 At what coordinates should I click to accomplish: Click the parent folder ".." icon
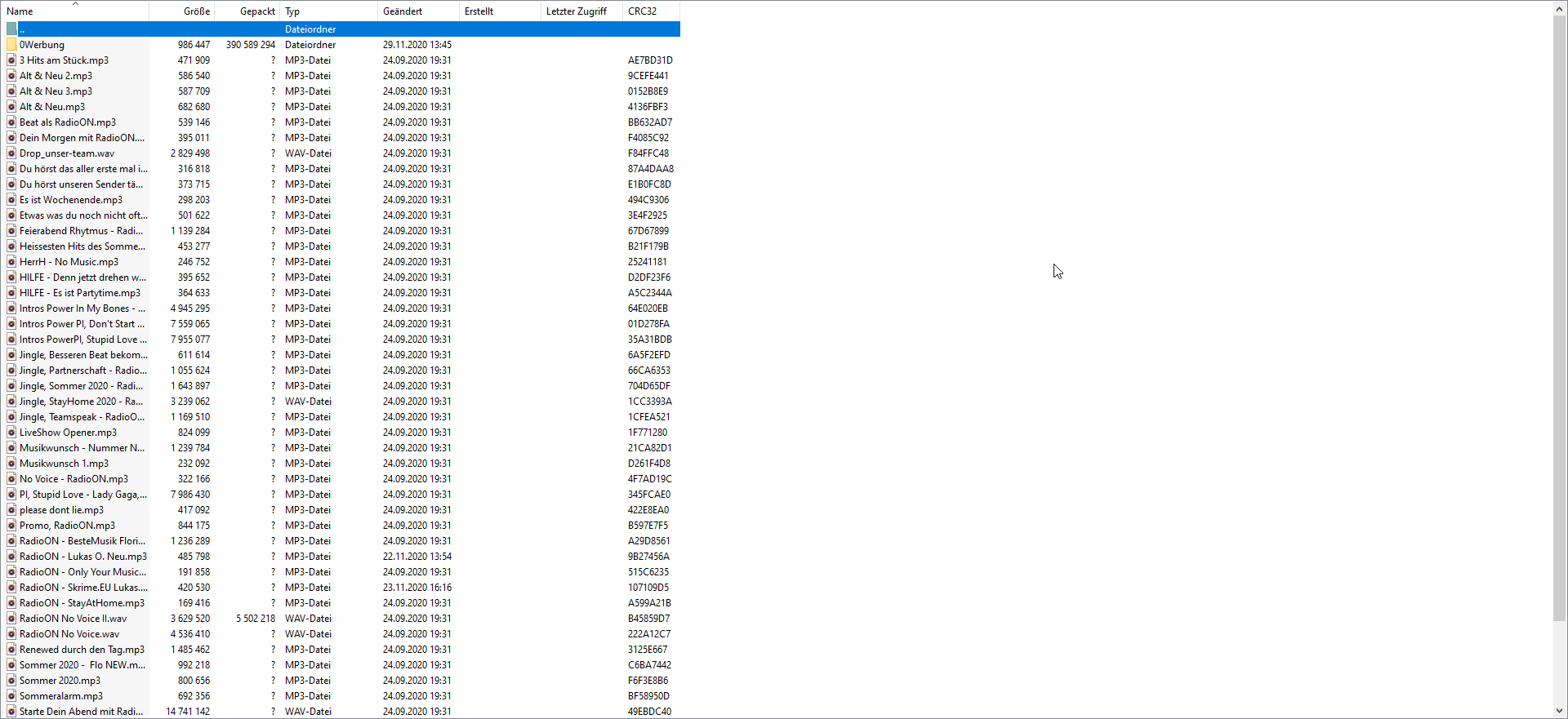[11, 29]
